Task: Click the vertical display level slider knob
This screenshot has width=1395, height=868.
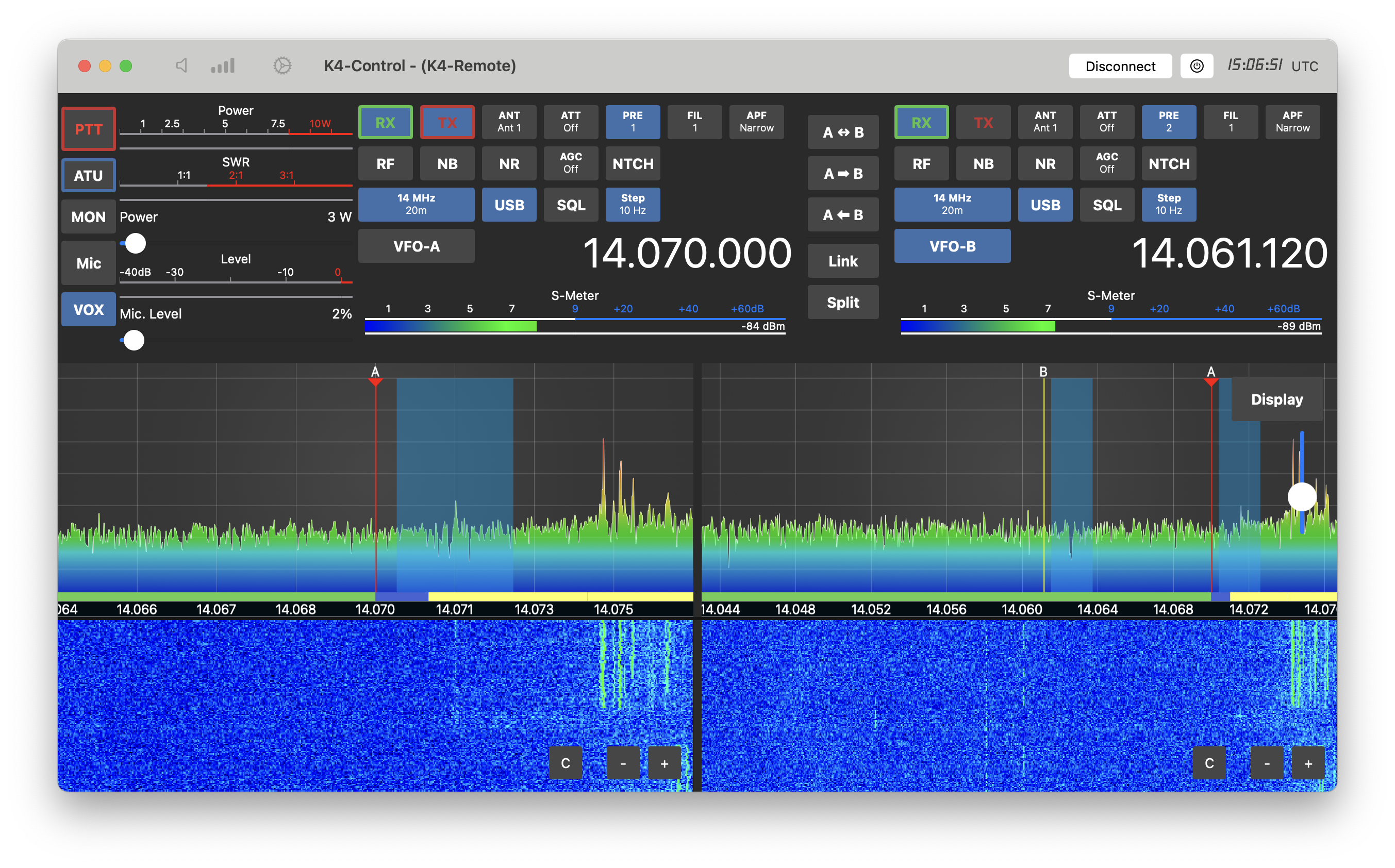Action: pos(1301,496)
